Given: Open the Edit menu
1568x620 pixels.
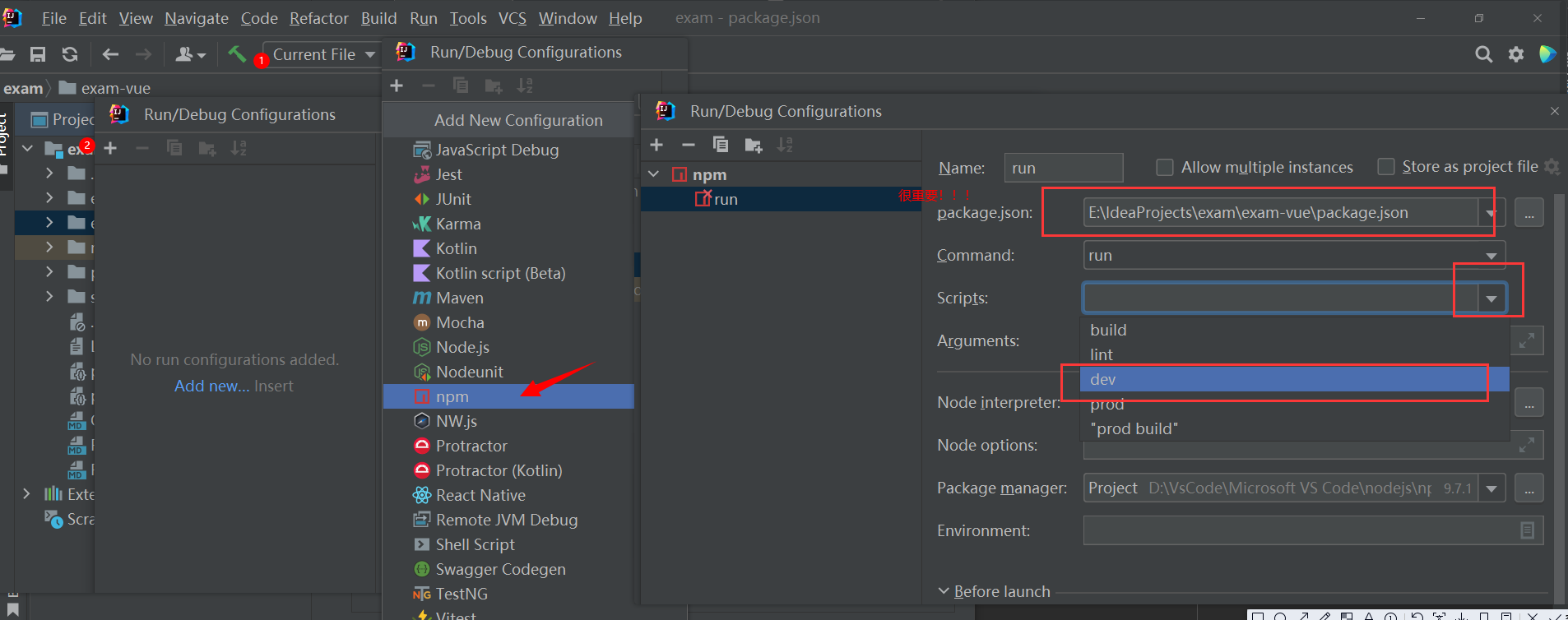Looking at the screenshot, I should point(92,18).
